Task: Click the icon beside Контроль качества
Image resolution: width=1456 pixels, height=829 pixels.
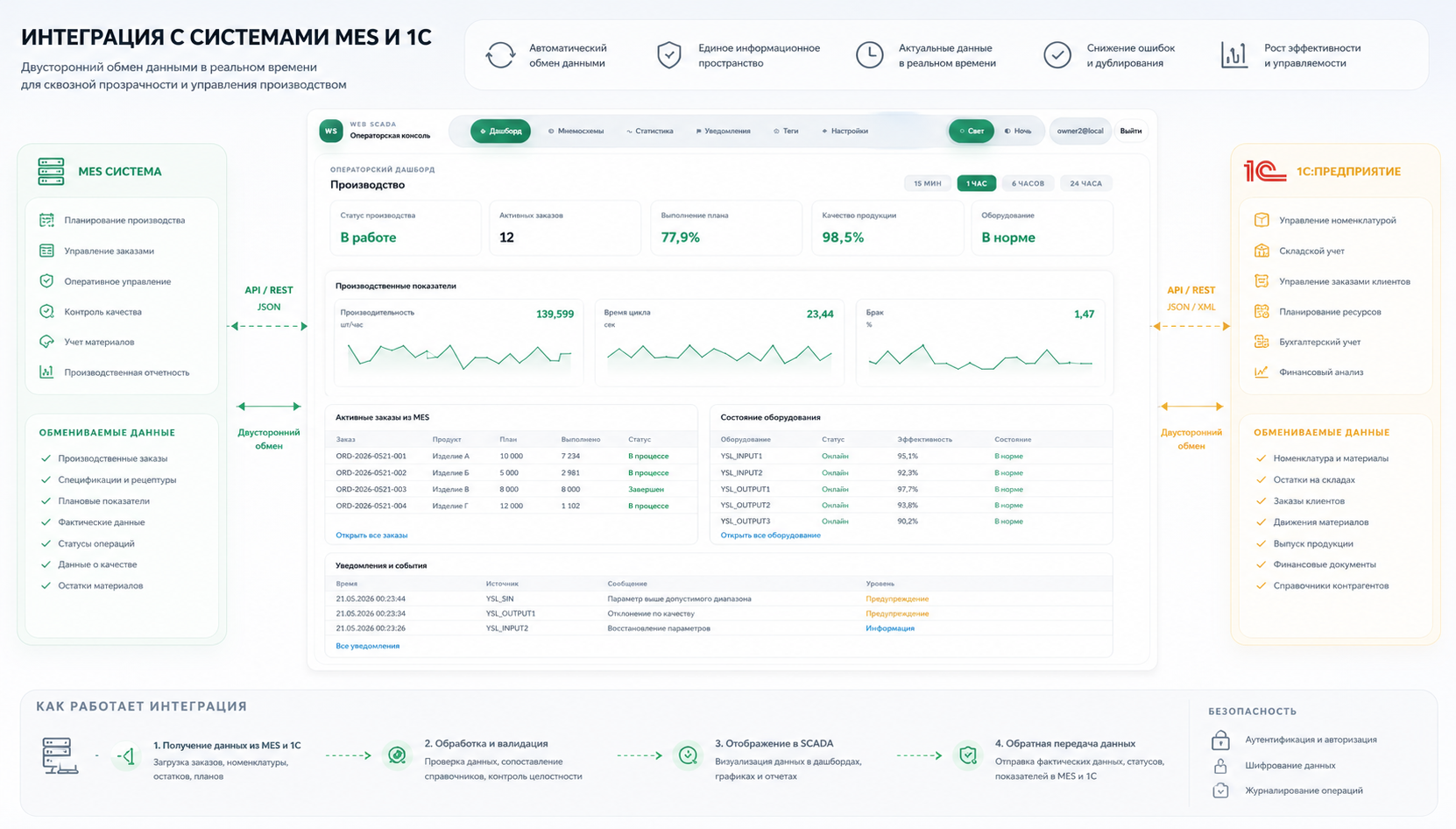Action: [46, 311]
